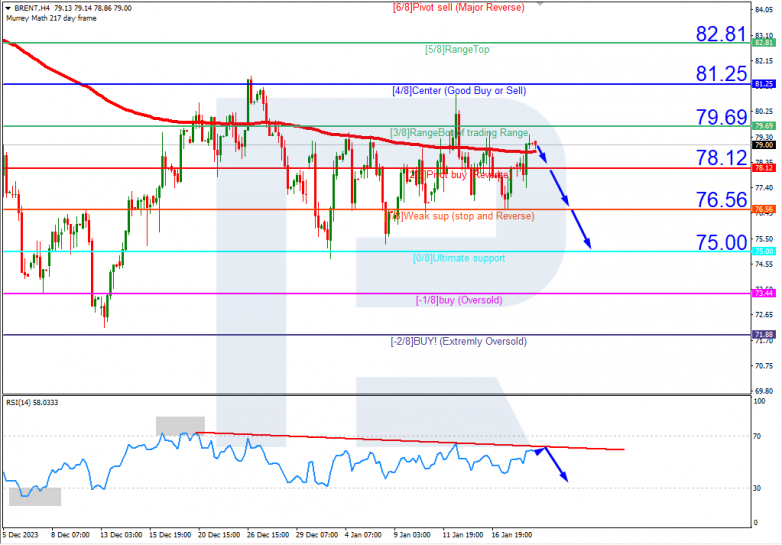Click the large 79.69 price annotation

click(x=721, y=117)
